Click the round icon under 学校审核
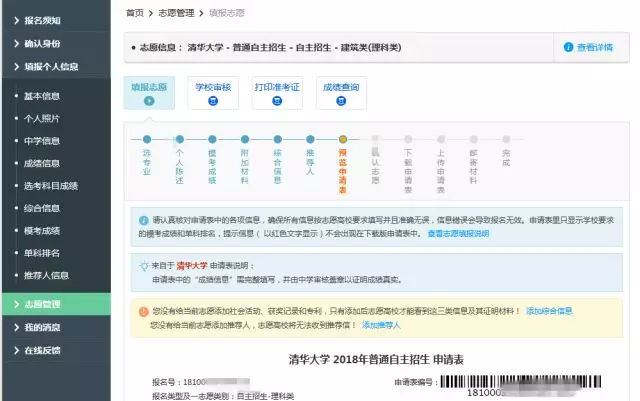 pos(213,101)
